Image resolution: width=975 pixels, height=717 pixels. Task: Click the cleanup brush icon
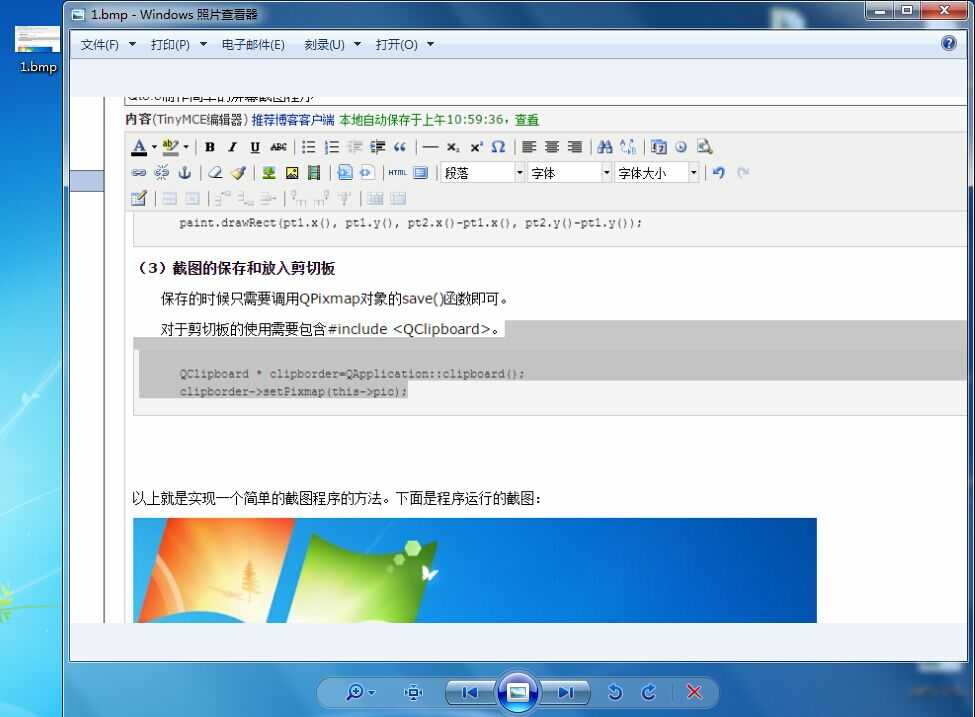coord(238,173)
